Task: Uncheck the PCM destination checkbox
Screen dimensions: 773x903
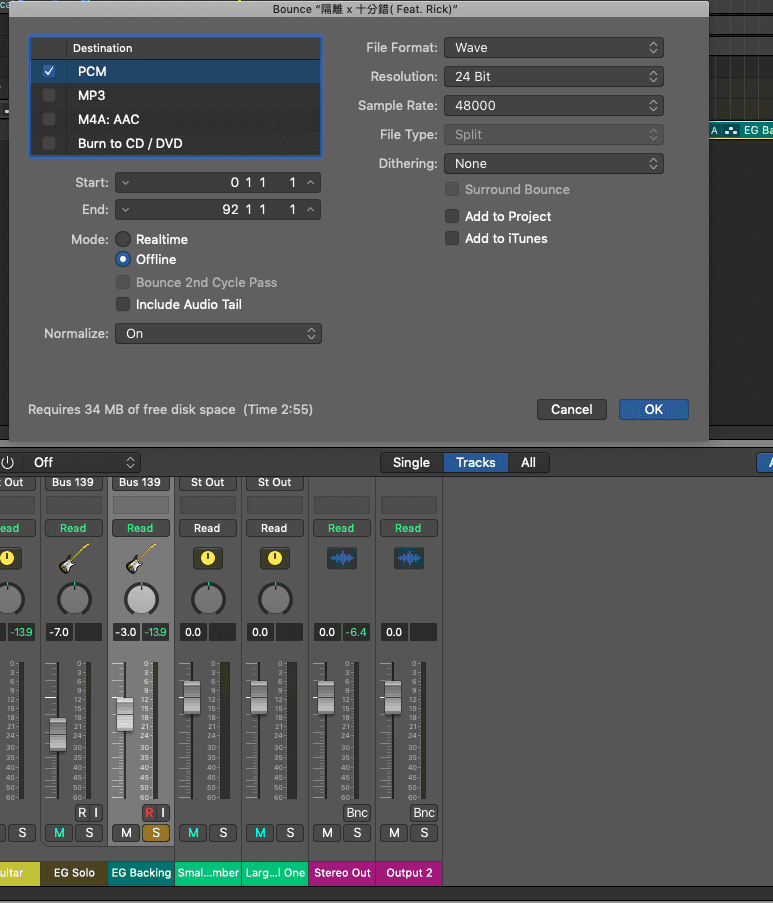Action: [x=49, y=71]
